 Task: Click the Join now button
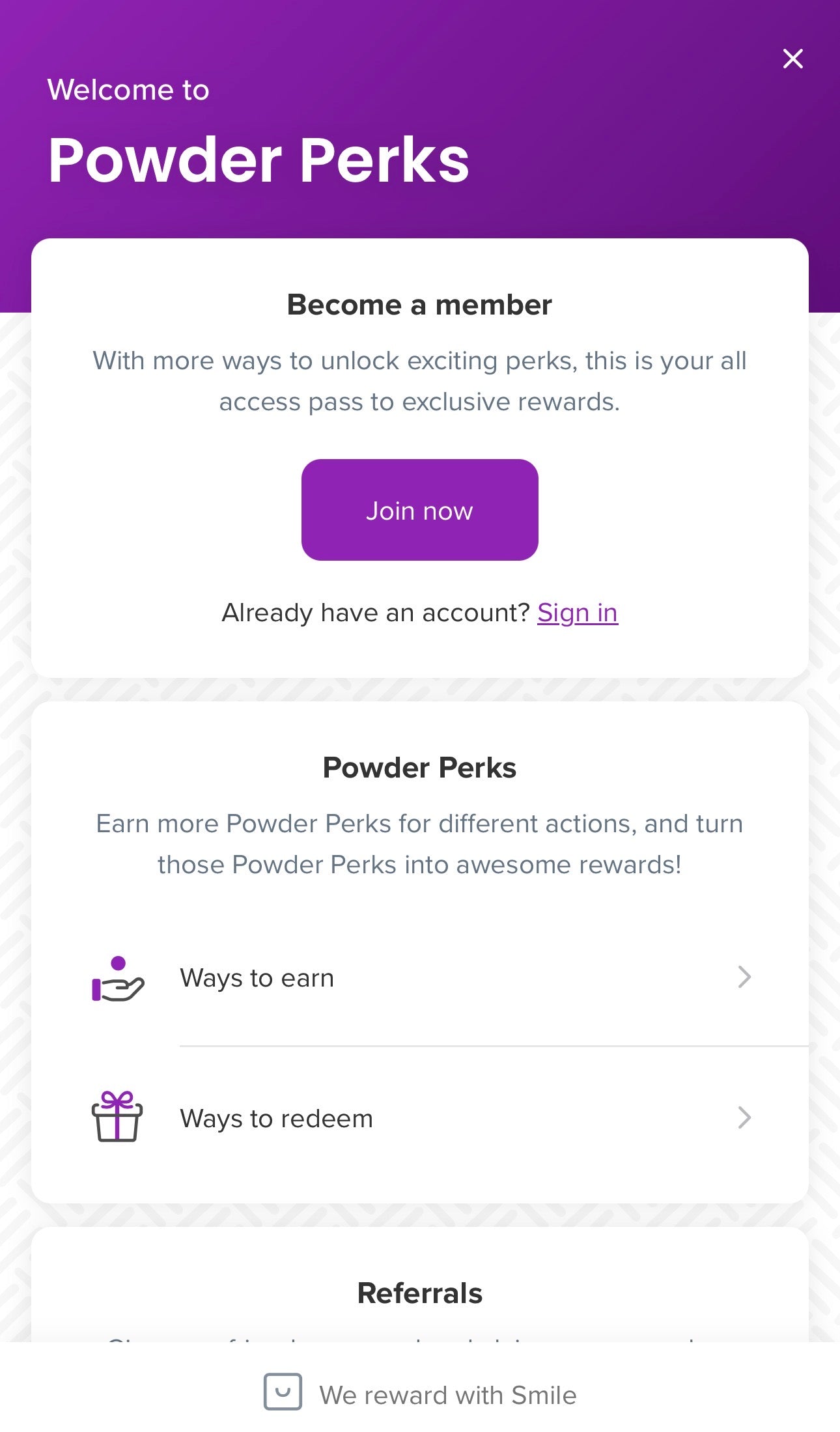click(x=419, y=510)
